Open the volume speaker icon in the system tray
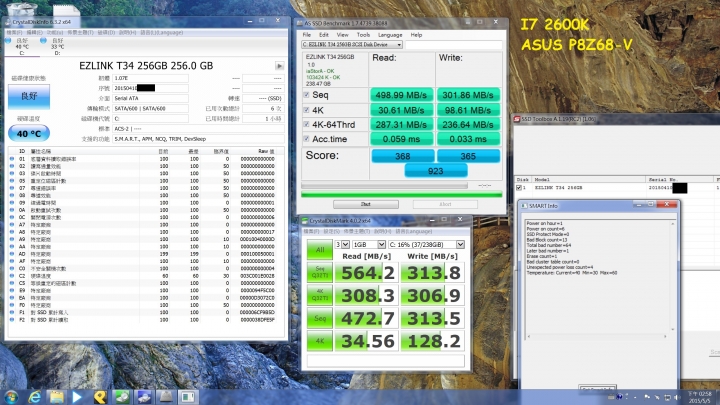The width and height of the screenshot is (720, 405). pyautogui.click(x=677, y=397)
